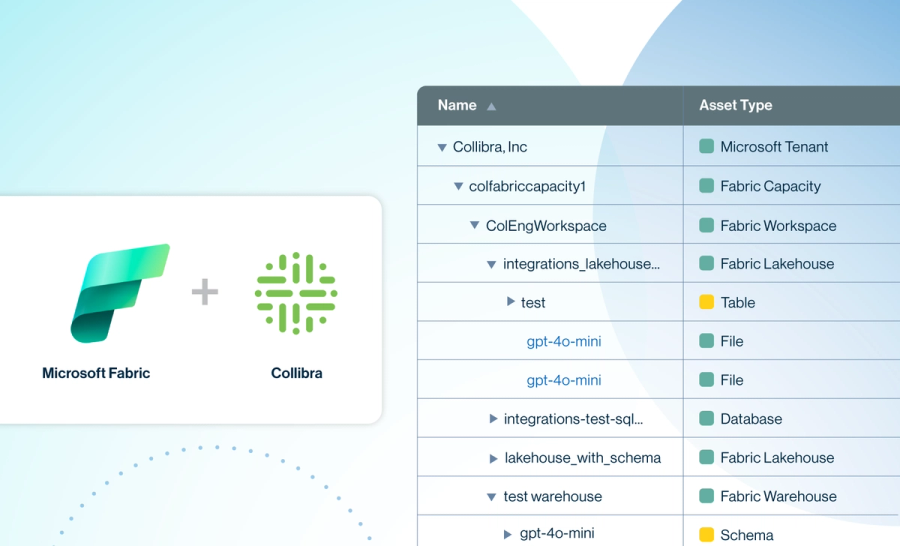
Task: Select the ColEngWorkspace row name
Action: point(546,226)
